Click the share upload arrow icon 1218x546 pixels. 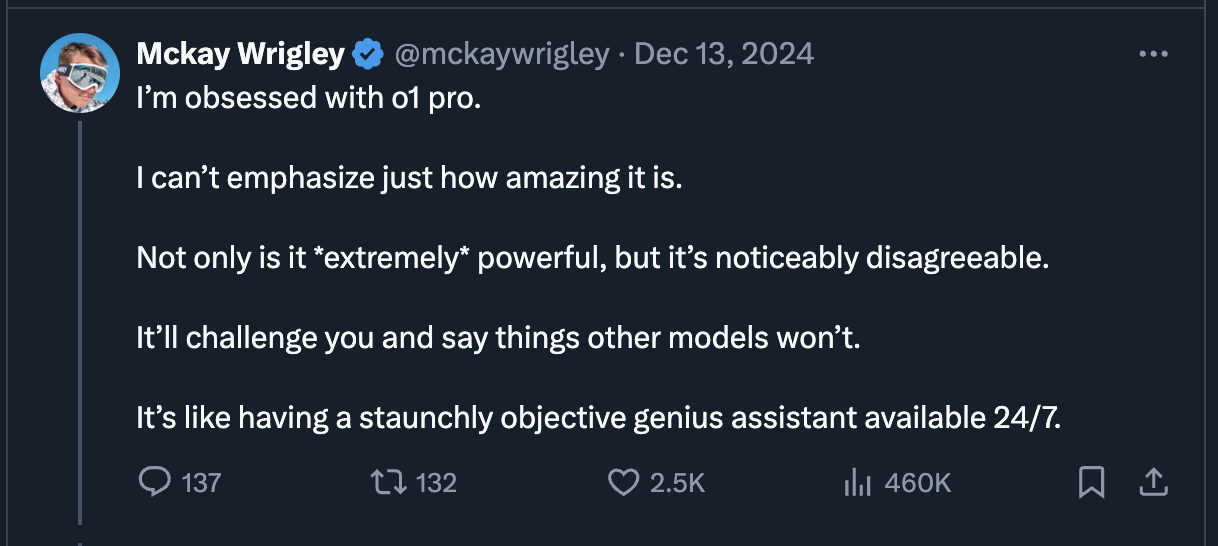click(x=1153, y=484)
